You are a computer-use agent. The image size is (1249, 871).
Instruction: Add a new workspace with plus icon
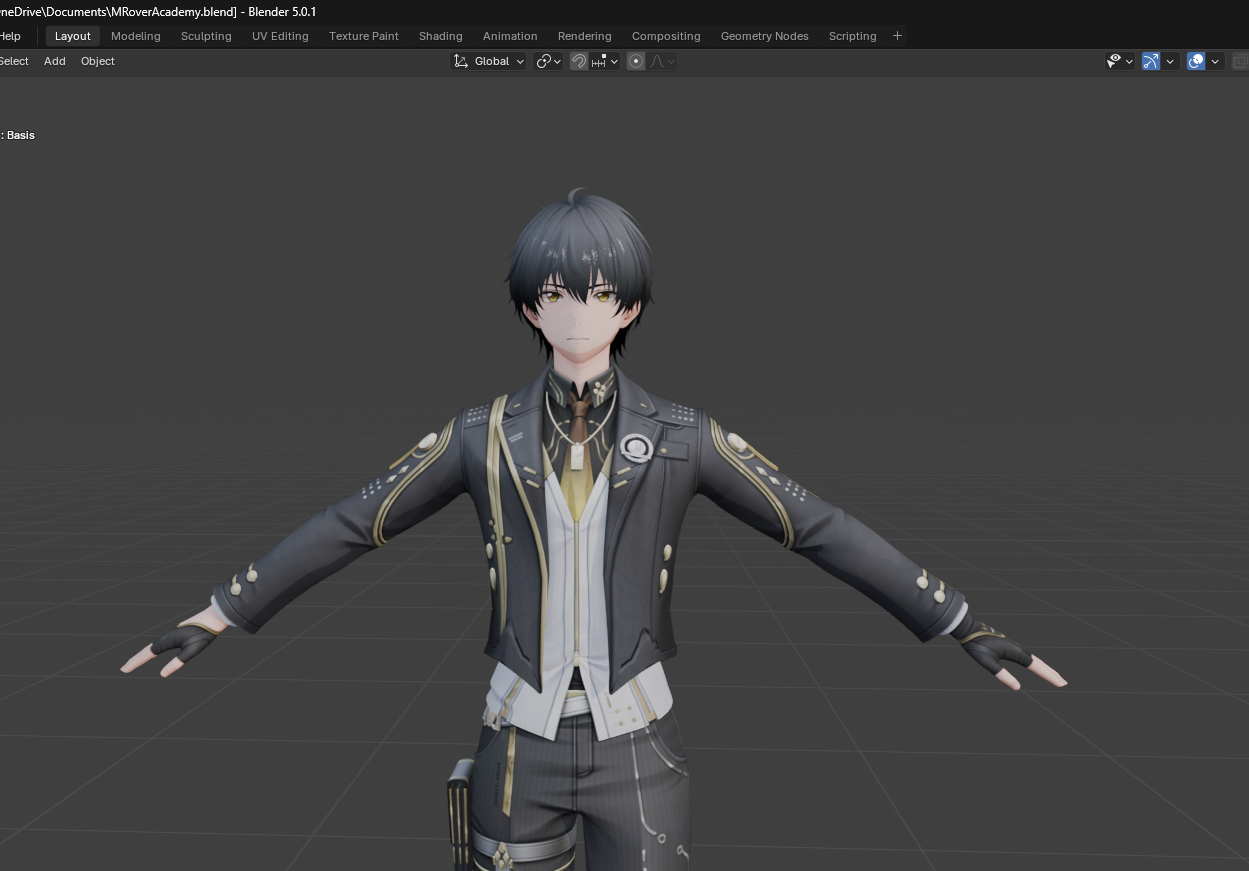click(897, 36)
